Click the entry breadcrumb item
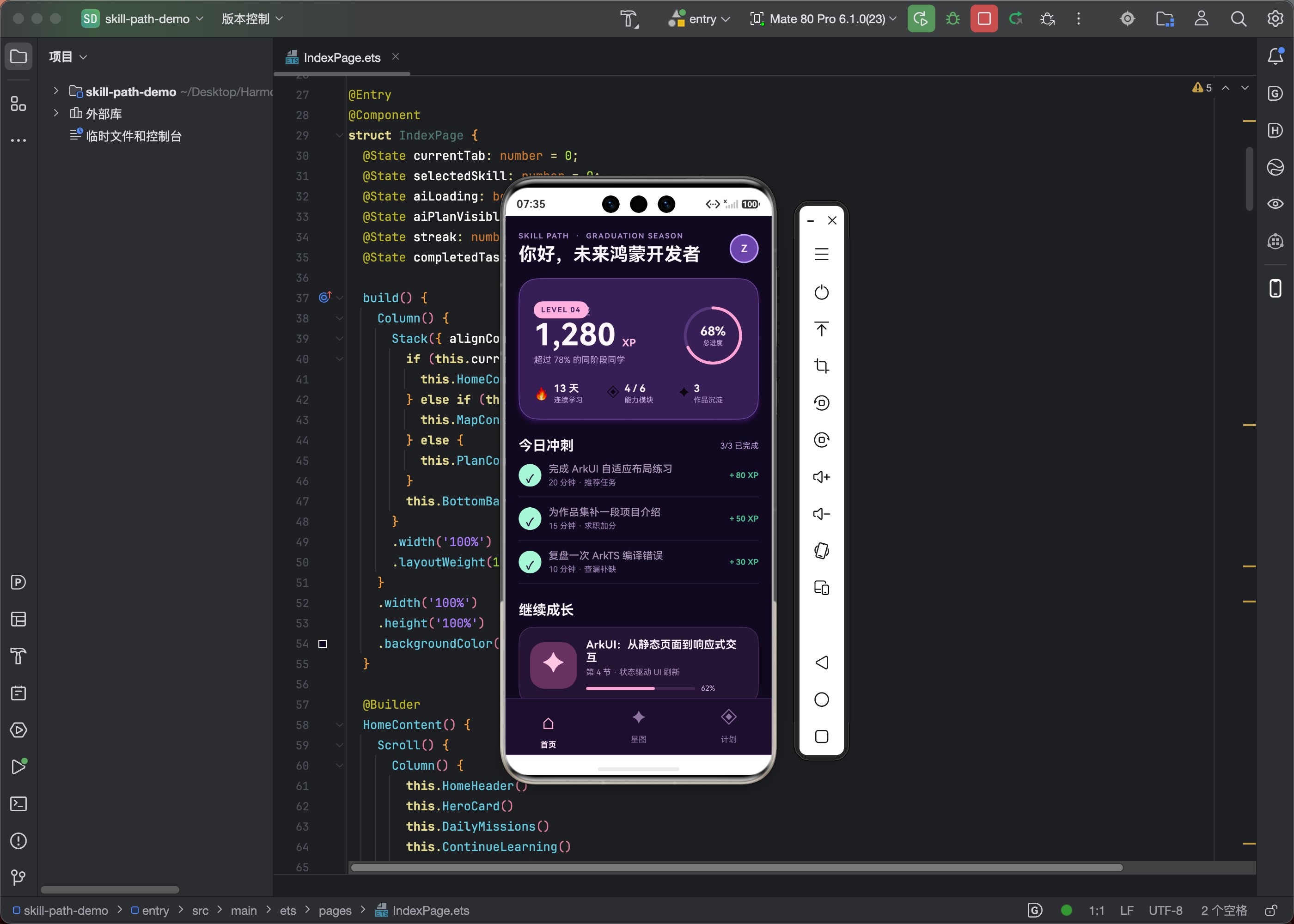 [x=150, y=911]
